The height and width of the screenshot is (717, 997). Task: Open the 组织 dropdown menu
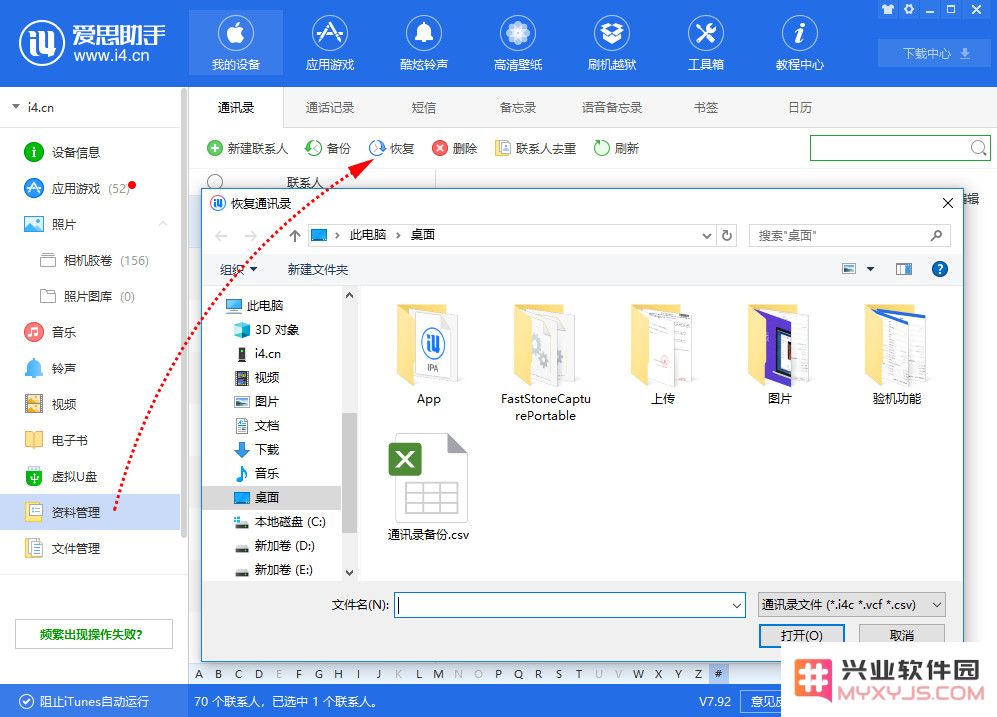(238, 270)
